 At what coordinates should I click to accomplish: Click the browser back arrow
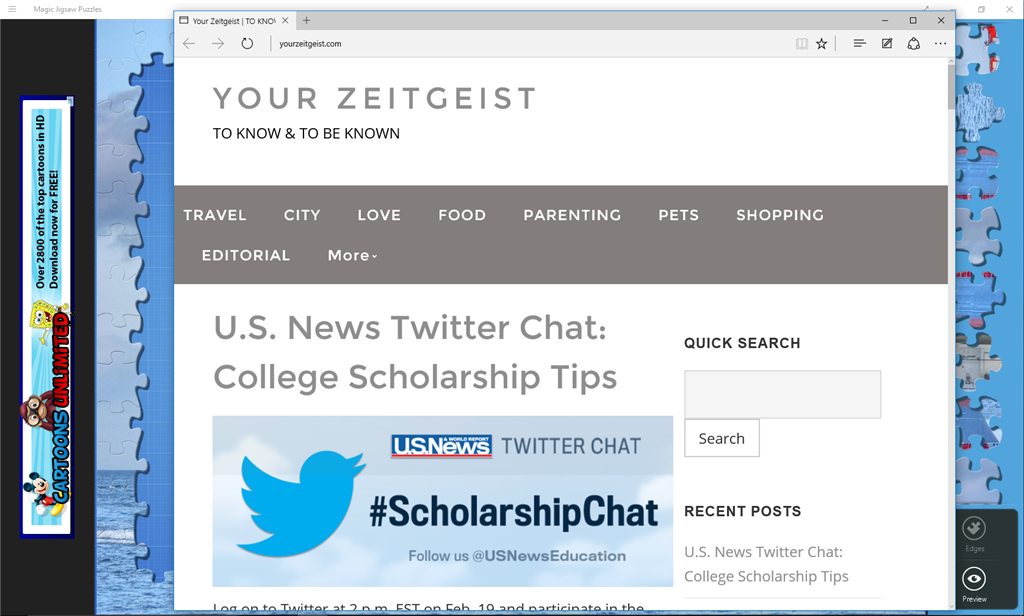(x=189, y=44)
